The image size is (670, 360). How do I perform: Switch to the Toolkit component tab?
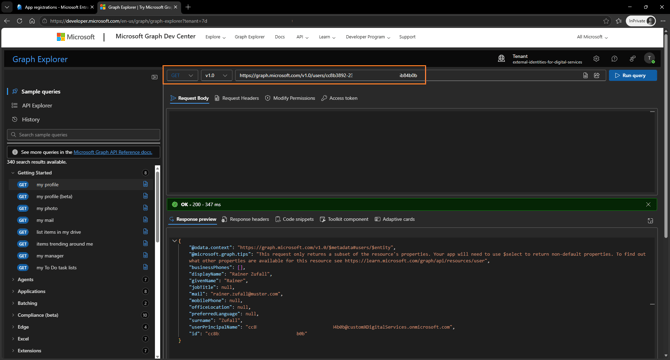344,220
